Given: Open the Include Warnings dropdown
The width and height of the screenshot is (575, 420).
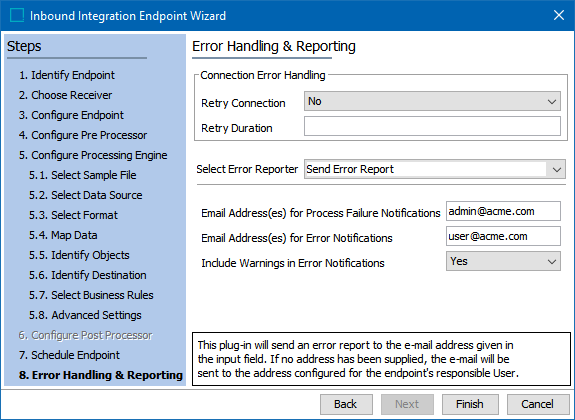Looking at the screenshot, I should [x=503, y=261].
